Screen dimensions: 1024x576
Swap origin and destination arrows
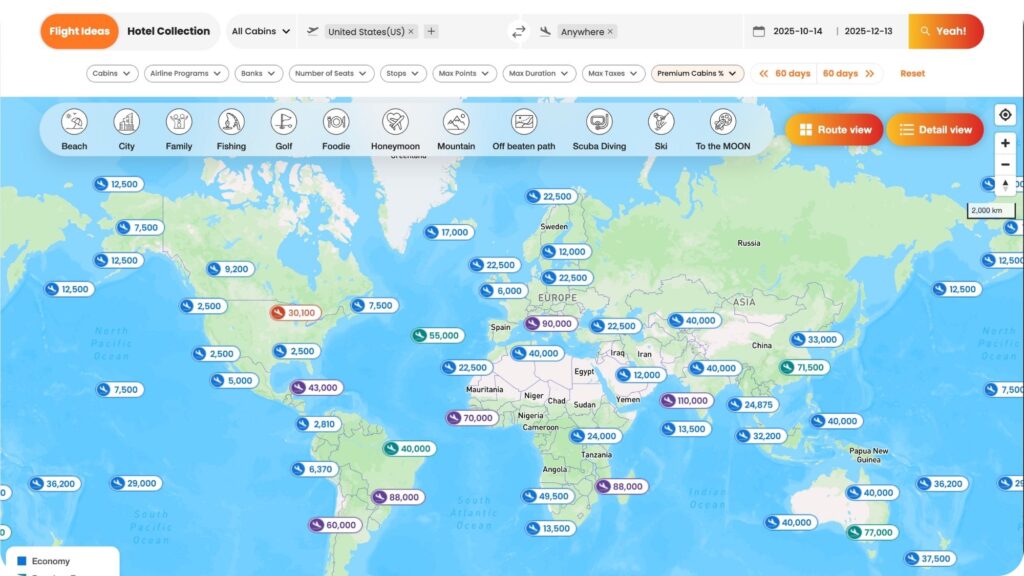tap(518, 32)
